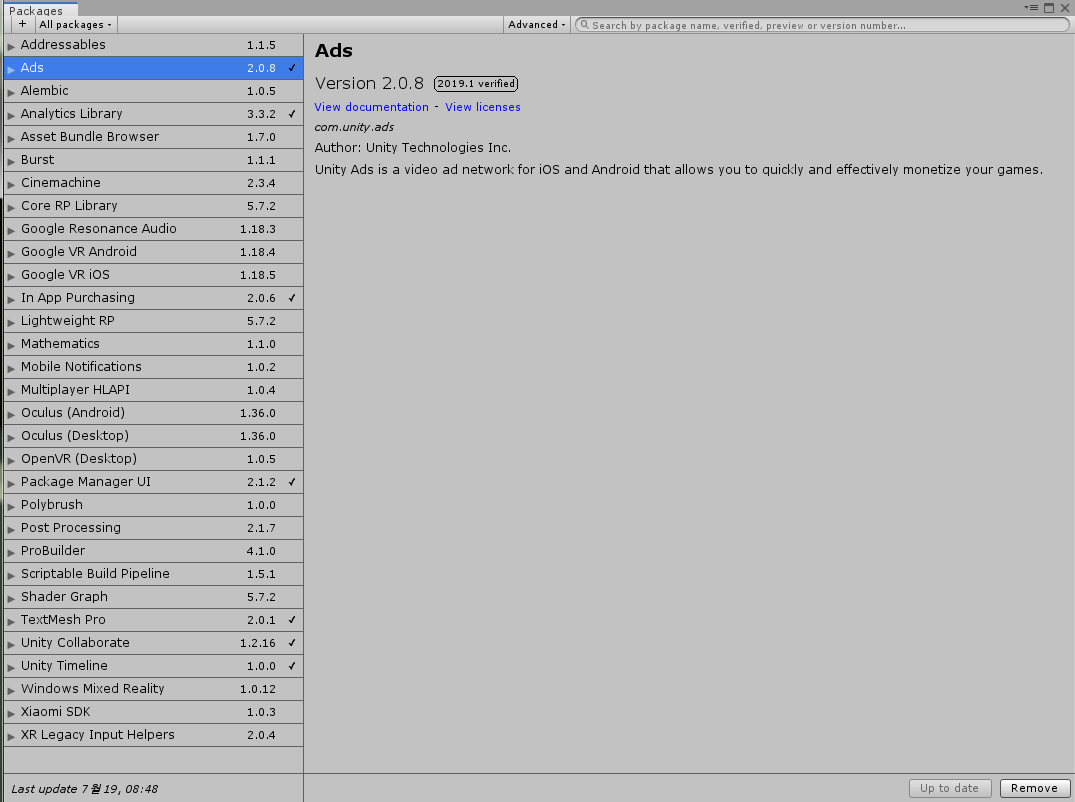
Task: Expand the Analytics Library arrow
Action: (x=11, y=115)
